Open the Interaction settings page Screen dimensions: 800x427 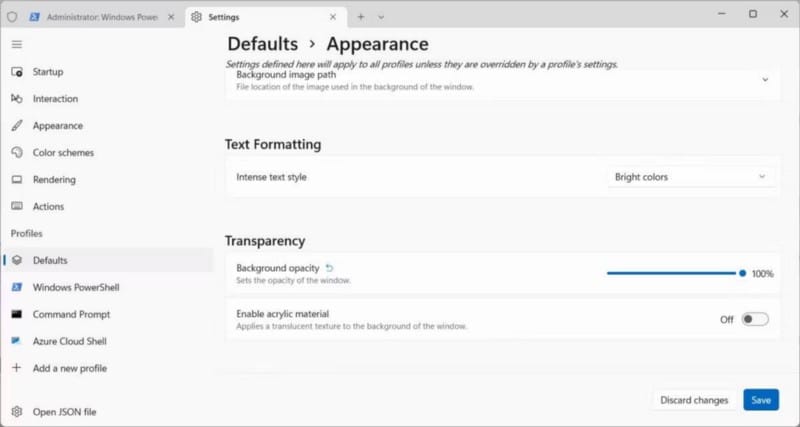(x=55, y=99)
